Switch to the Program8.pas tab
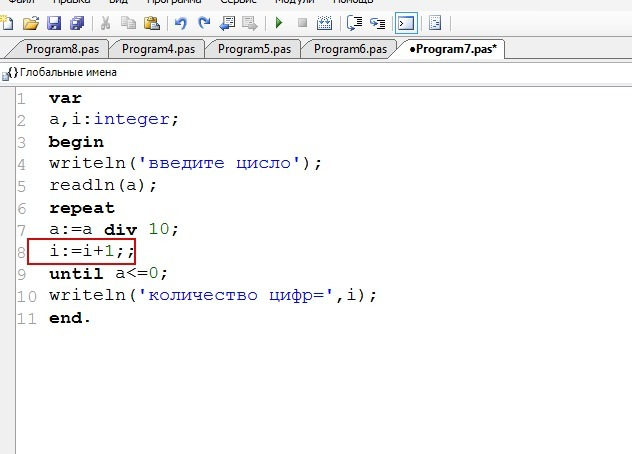 pos(62,49)
